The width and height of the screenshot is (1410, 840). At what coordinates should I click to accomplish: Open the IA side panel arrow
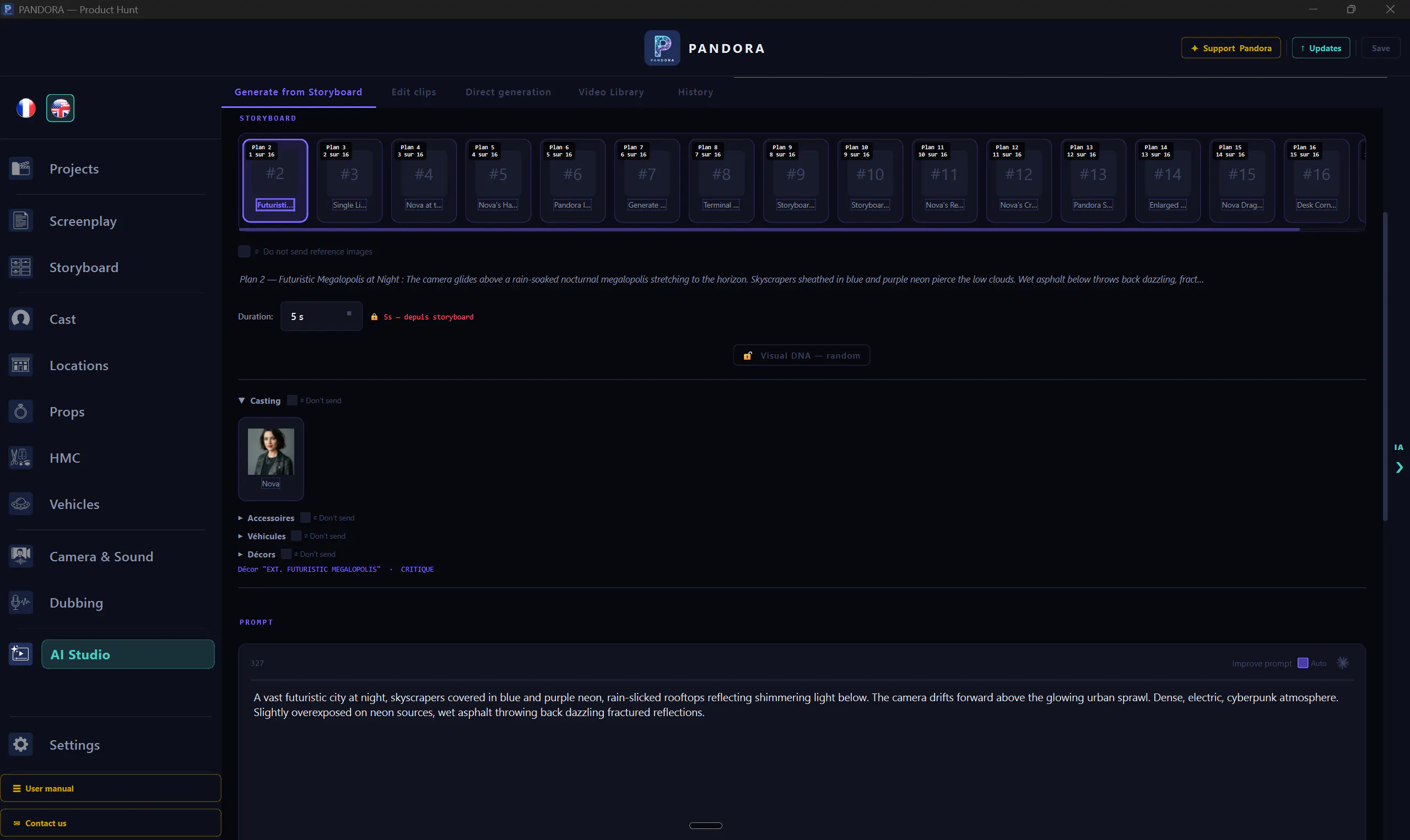pos(1399,468)
